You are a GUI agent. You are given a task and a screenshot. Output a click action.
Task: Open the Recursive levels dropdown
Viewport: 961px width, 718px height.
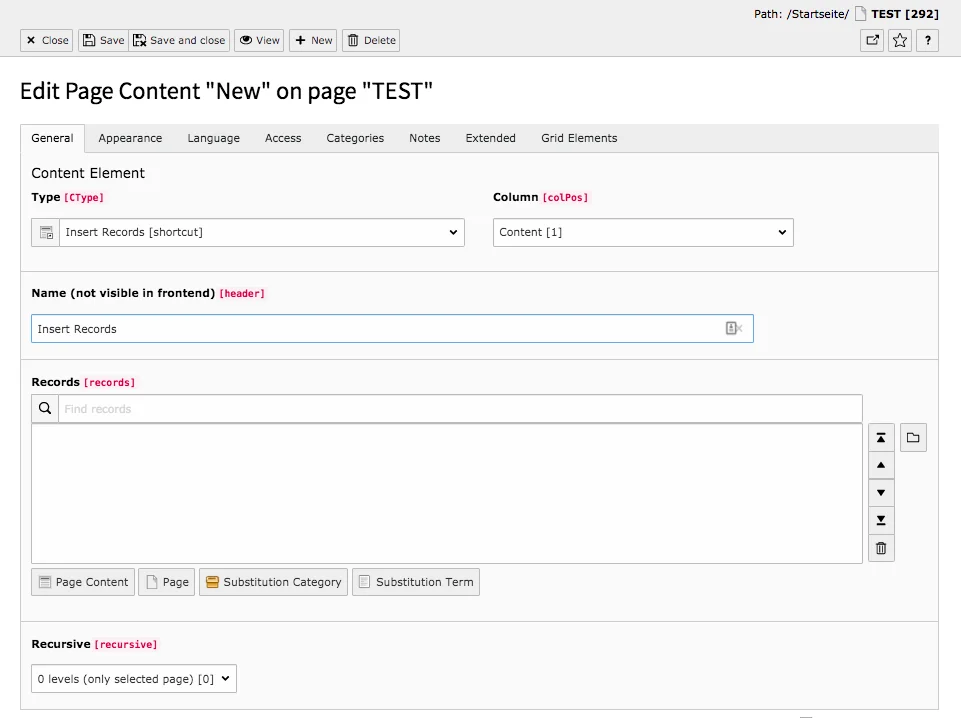coord(133,678)
